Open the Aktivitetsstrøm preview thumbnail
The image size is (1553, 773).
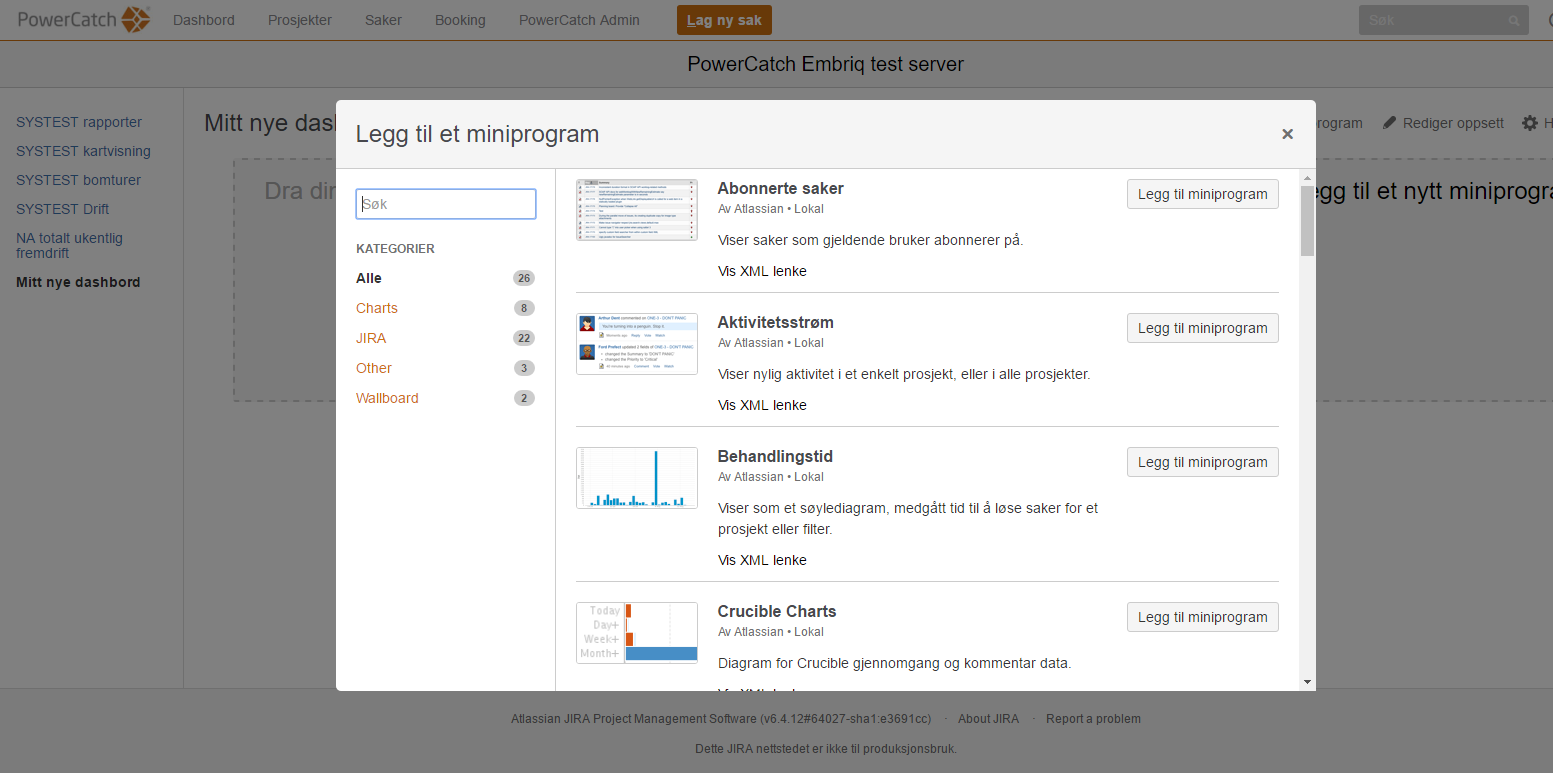636,343
